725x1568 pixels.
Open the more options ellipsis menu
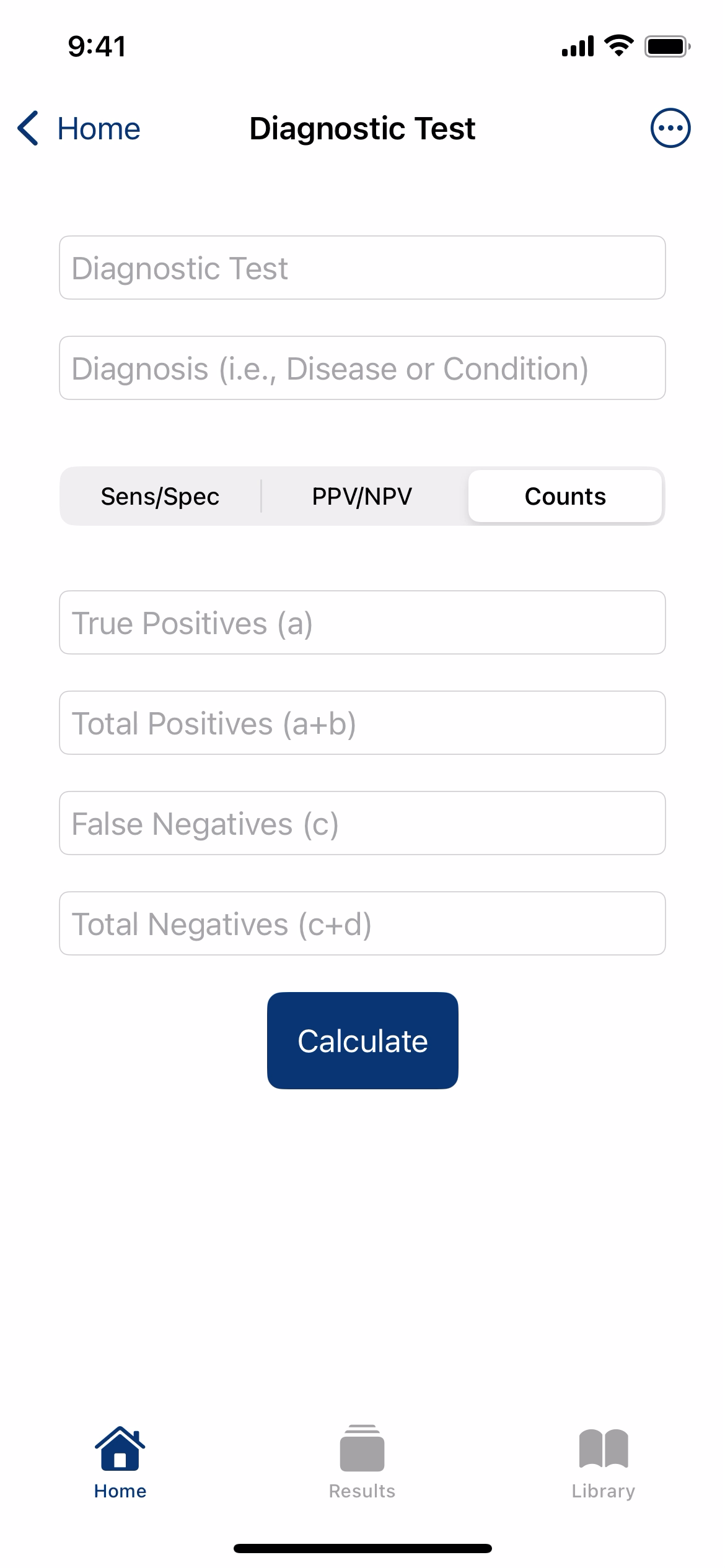670,128
